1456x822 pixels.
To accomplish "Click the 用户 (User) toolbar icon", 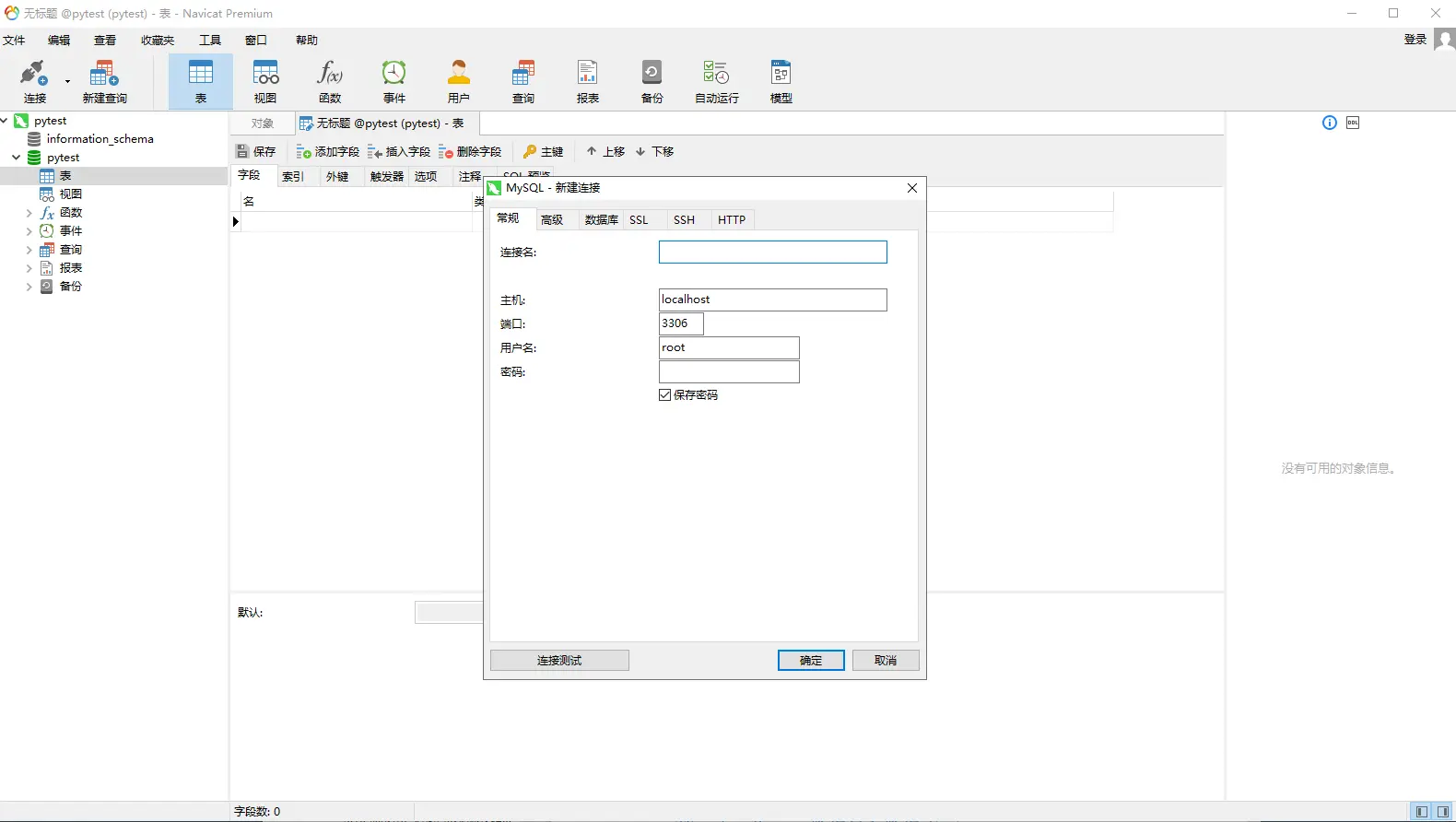I will pos(459,81).
